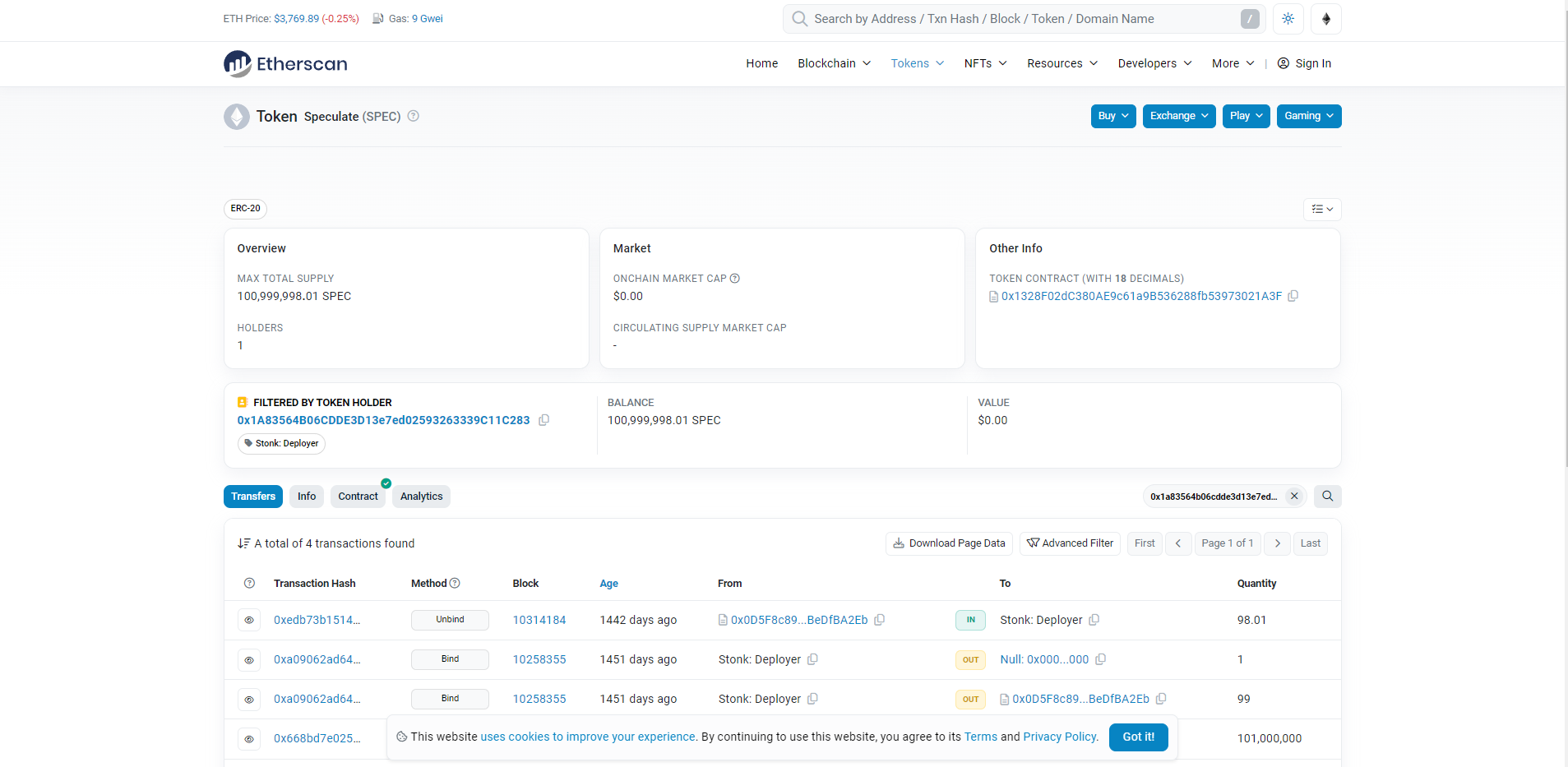Open block 10258355 in the Null address row

pos(539,659)
